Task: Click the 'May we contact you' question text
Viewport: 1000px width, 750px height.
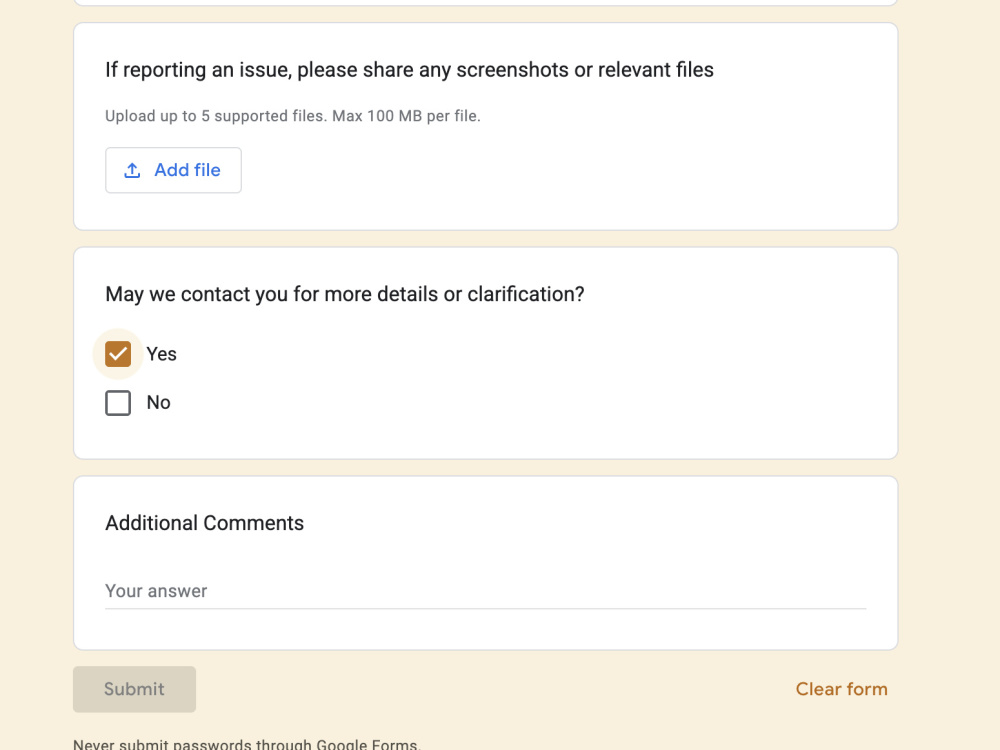Action: (344, 294)
